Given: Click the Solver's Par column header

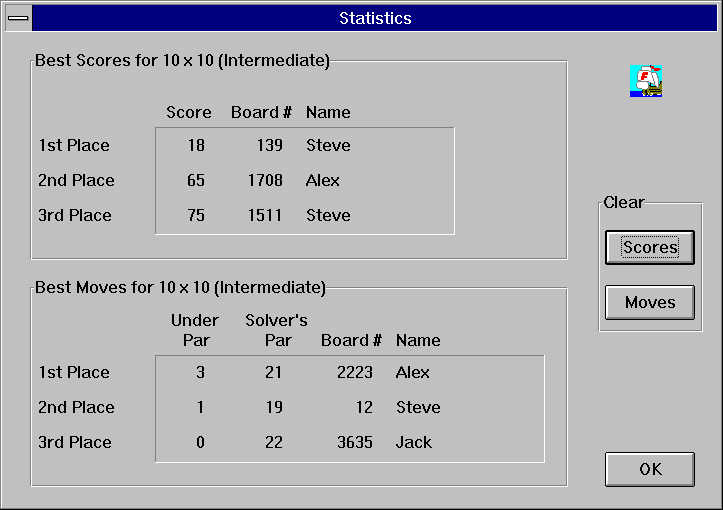Looking at the screenshot, I should [276, 330].
